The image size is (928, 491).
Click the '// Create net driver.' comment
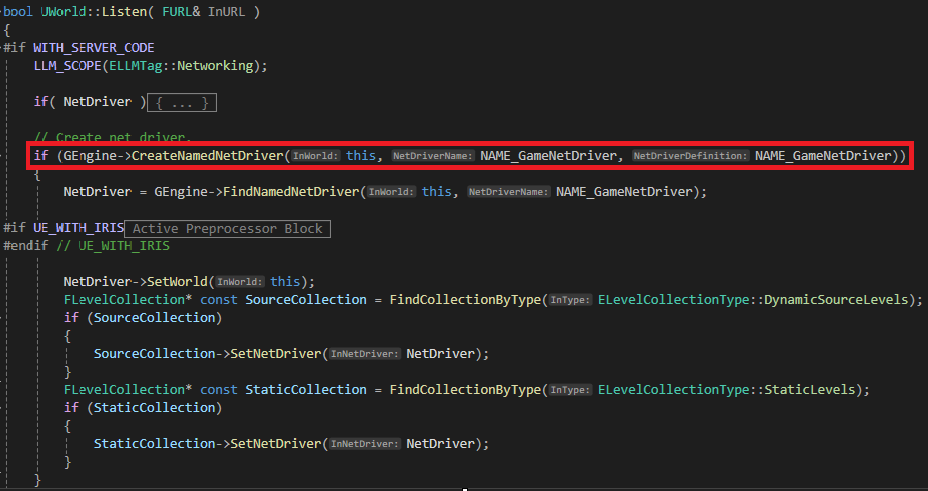[x=112, y=137]
